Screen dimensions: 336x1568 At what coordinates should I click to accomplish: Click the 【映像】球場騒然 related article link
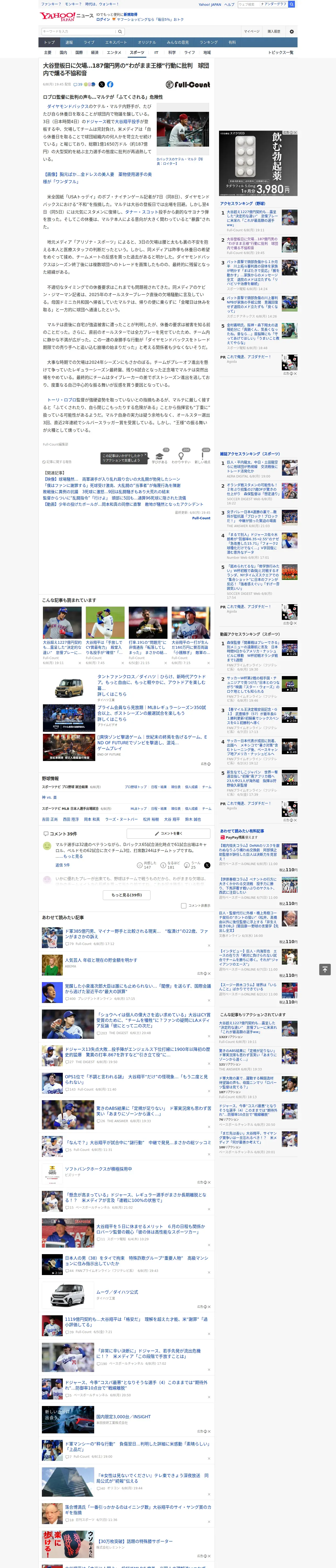click(111, 480)
